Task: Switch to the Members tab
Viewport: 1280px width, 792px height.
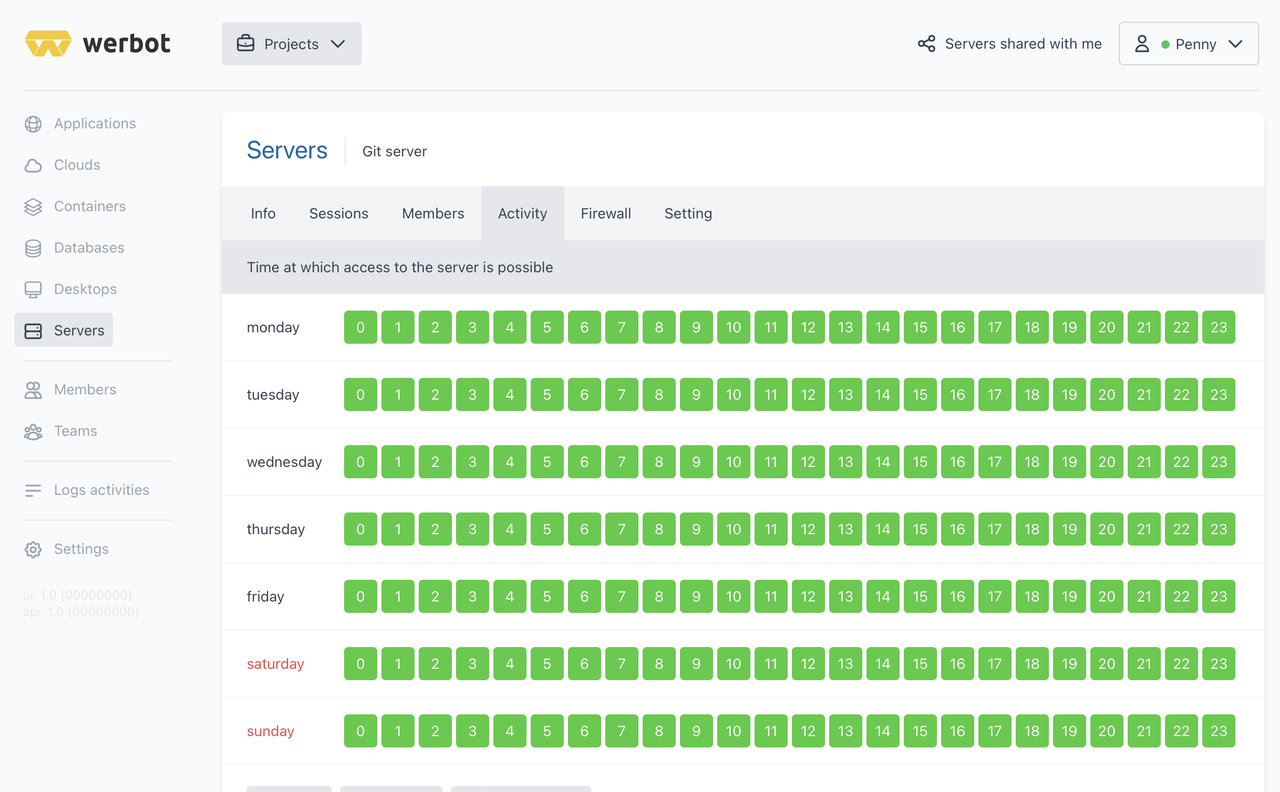Action: (x=433, y=214)
